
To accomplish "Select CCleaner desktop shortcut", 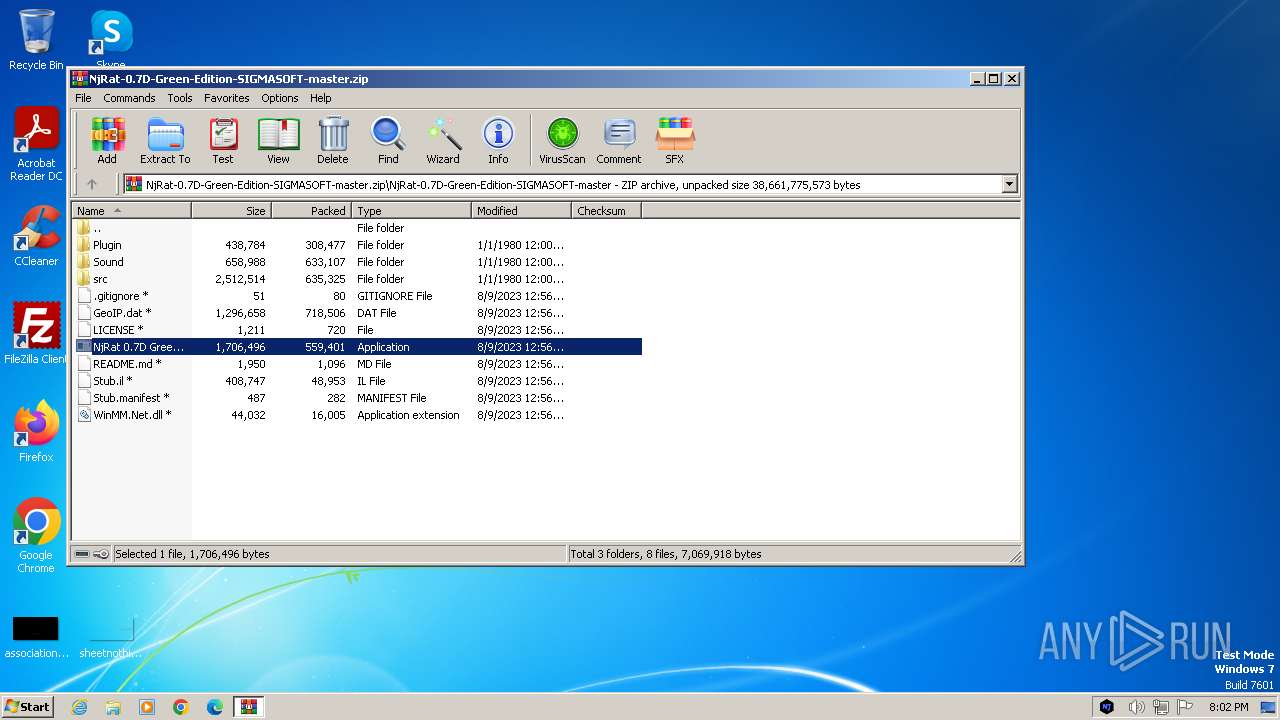I will [x=36, y=236].
